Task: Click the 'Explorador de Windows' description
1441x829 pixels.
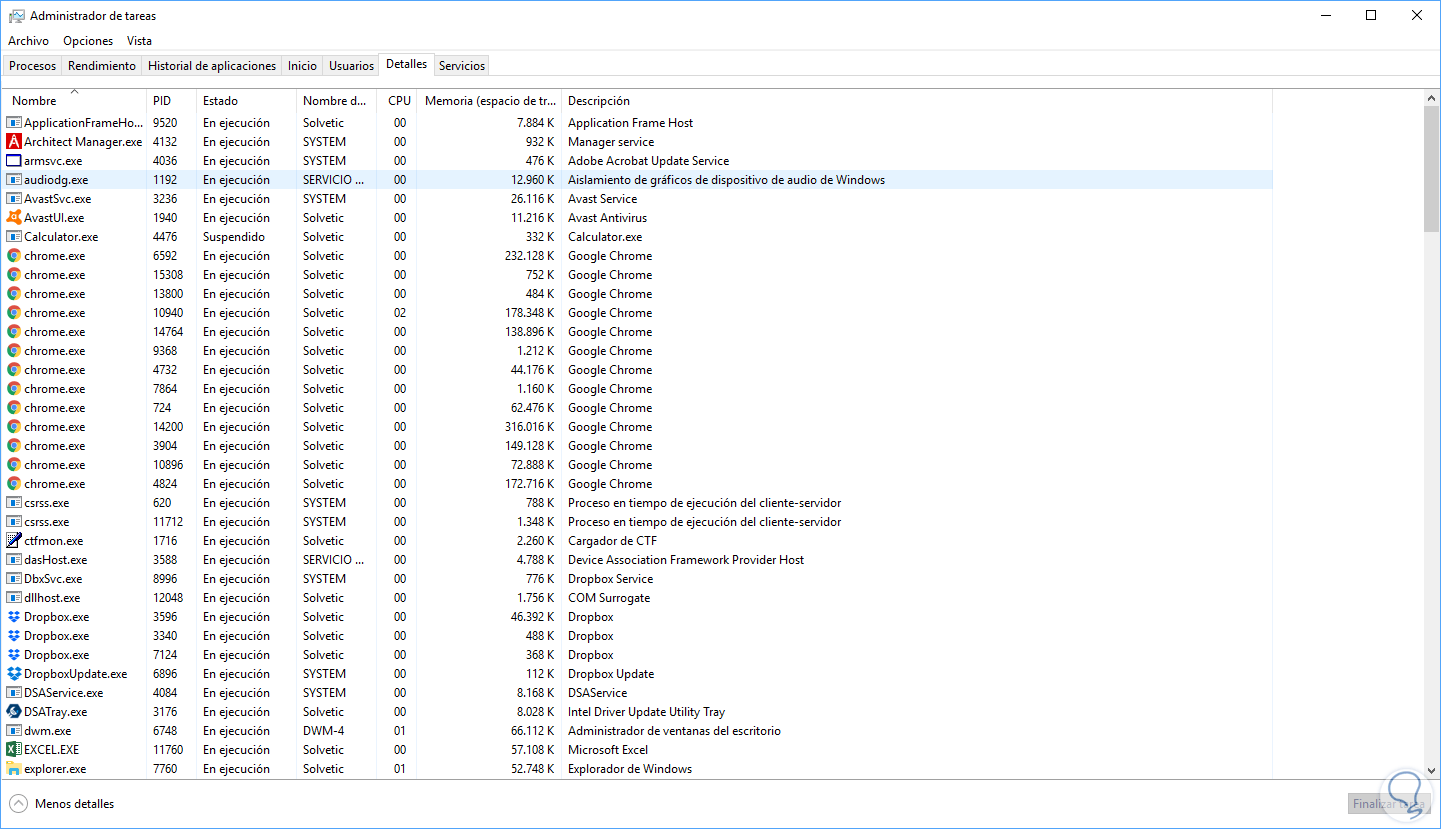Action: (630, 769)
